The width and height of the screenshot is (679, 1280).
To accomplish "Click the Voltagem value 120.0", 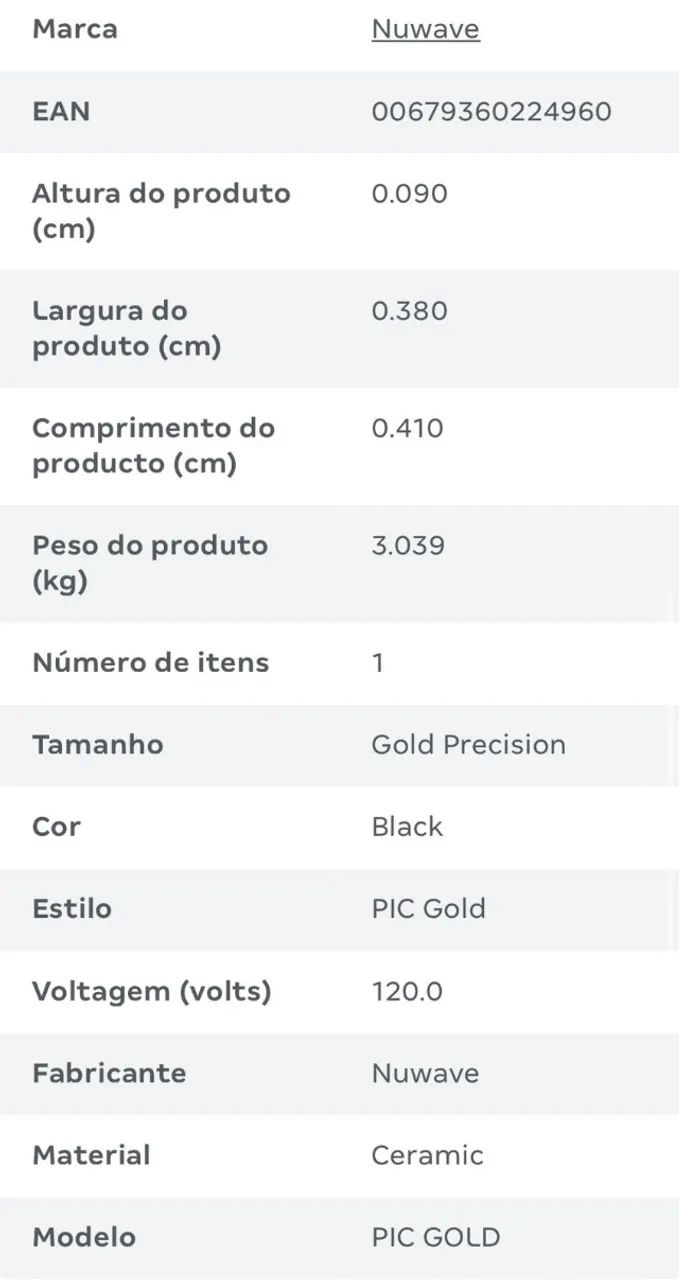I will [x=407, y=991].
